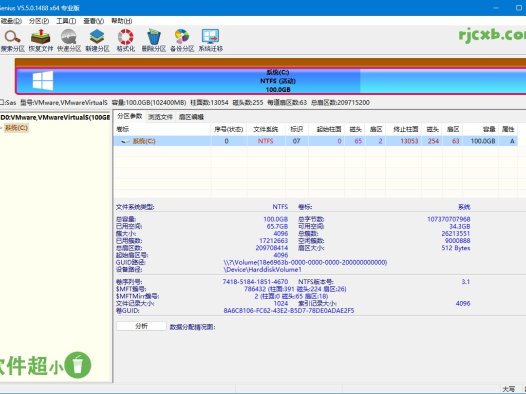
Task: Select HD0:VMware disk in tree
Action: coord(55,117)
